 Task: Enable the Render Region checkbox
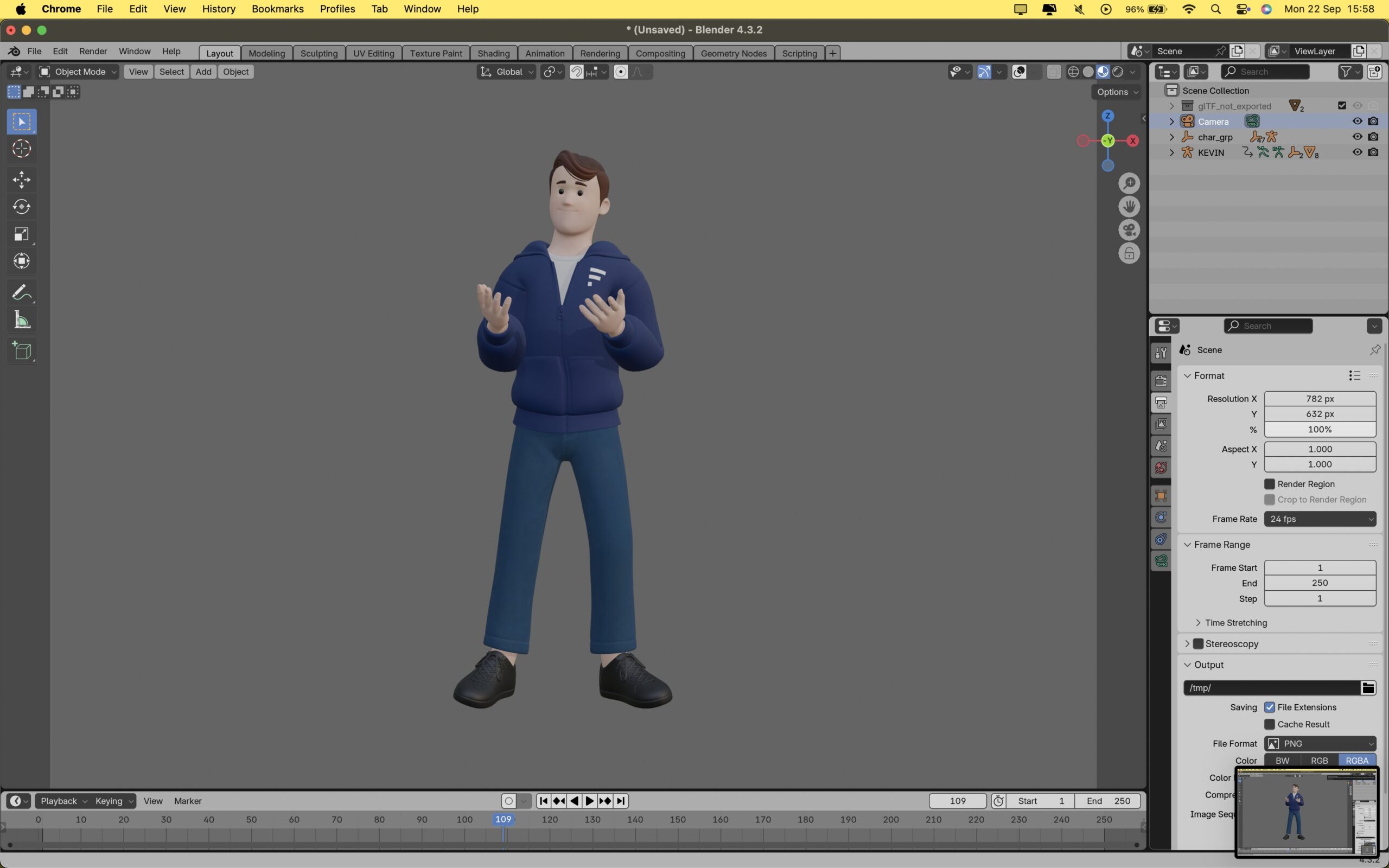1270,484
